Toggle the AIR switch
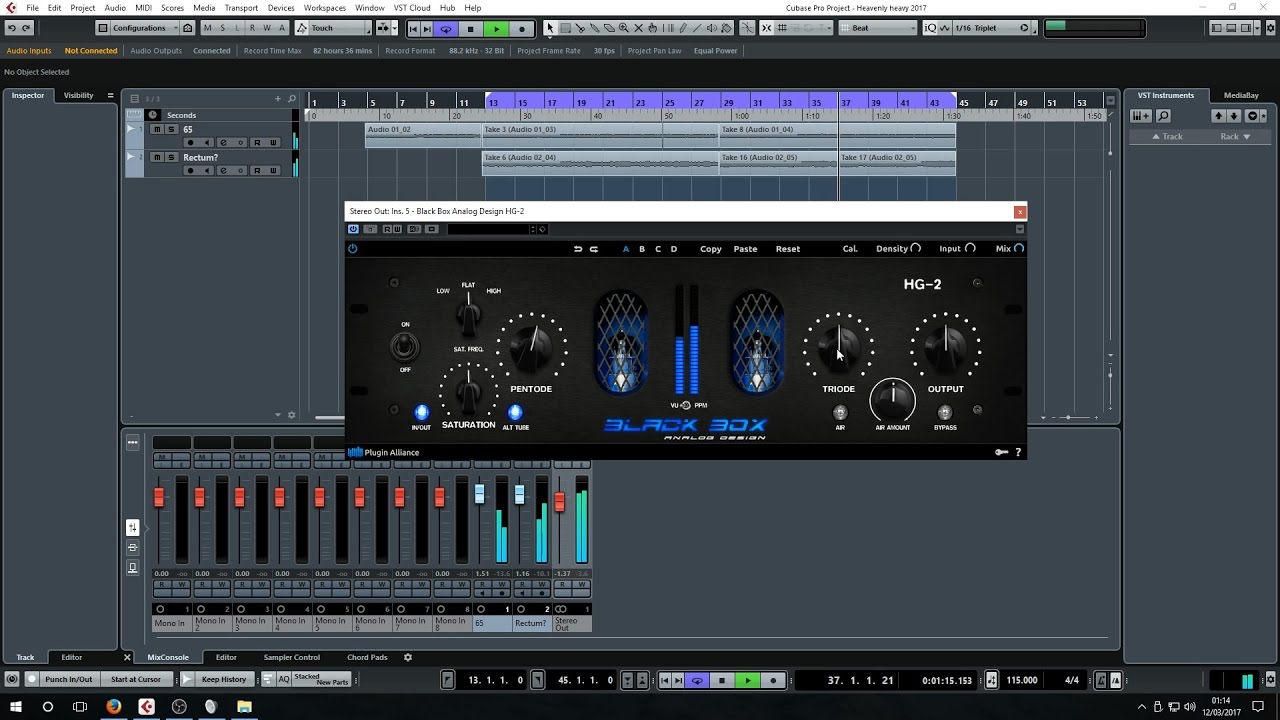 pos(840,412)
